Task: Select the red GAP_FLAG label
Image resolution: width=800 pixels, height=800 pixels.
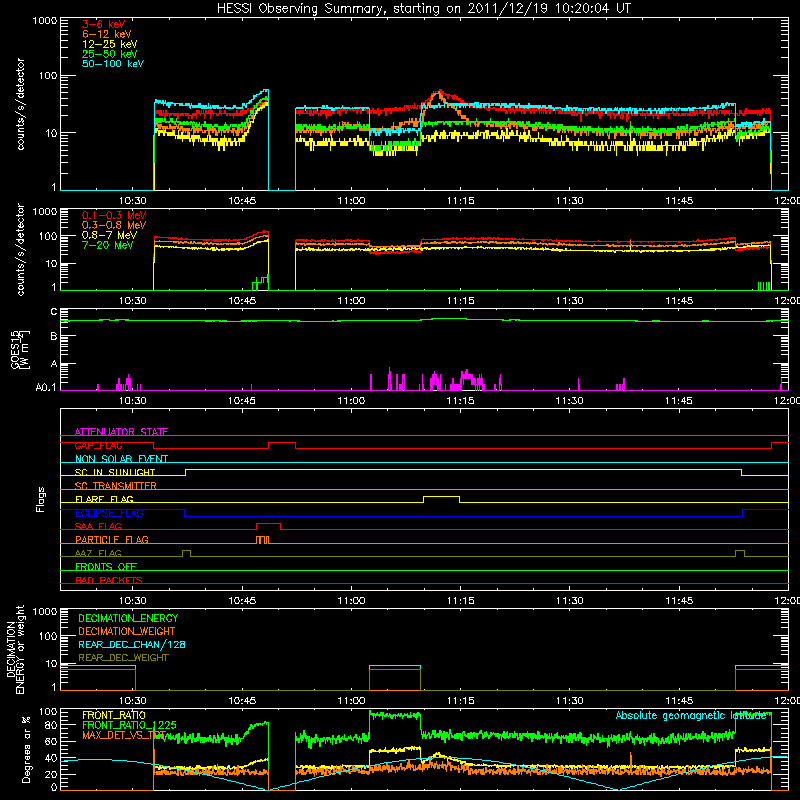Action: pyautogui.click(x=98, y=445)
